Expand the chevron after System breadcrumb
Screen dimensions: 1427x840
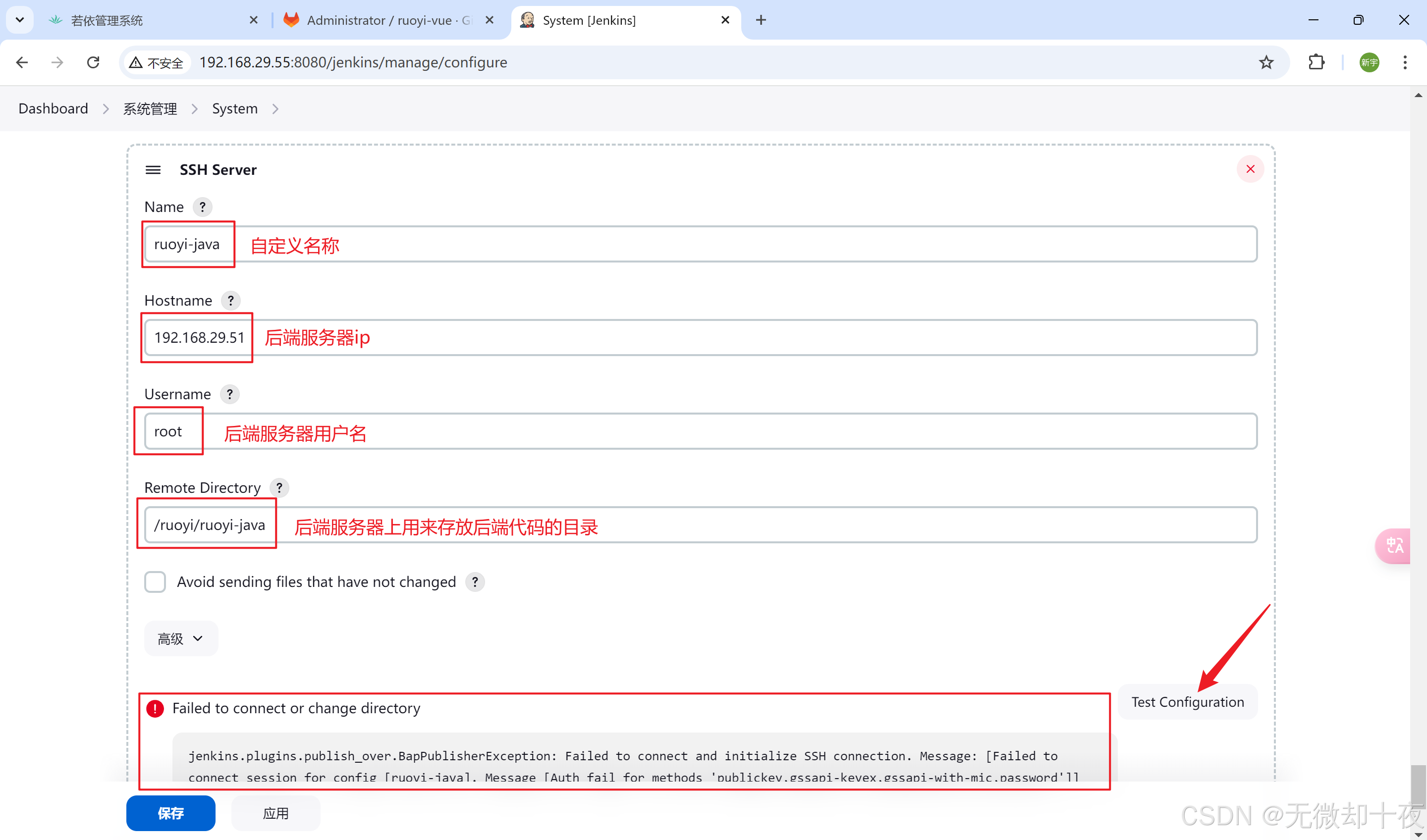(x=275, y=108)
